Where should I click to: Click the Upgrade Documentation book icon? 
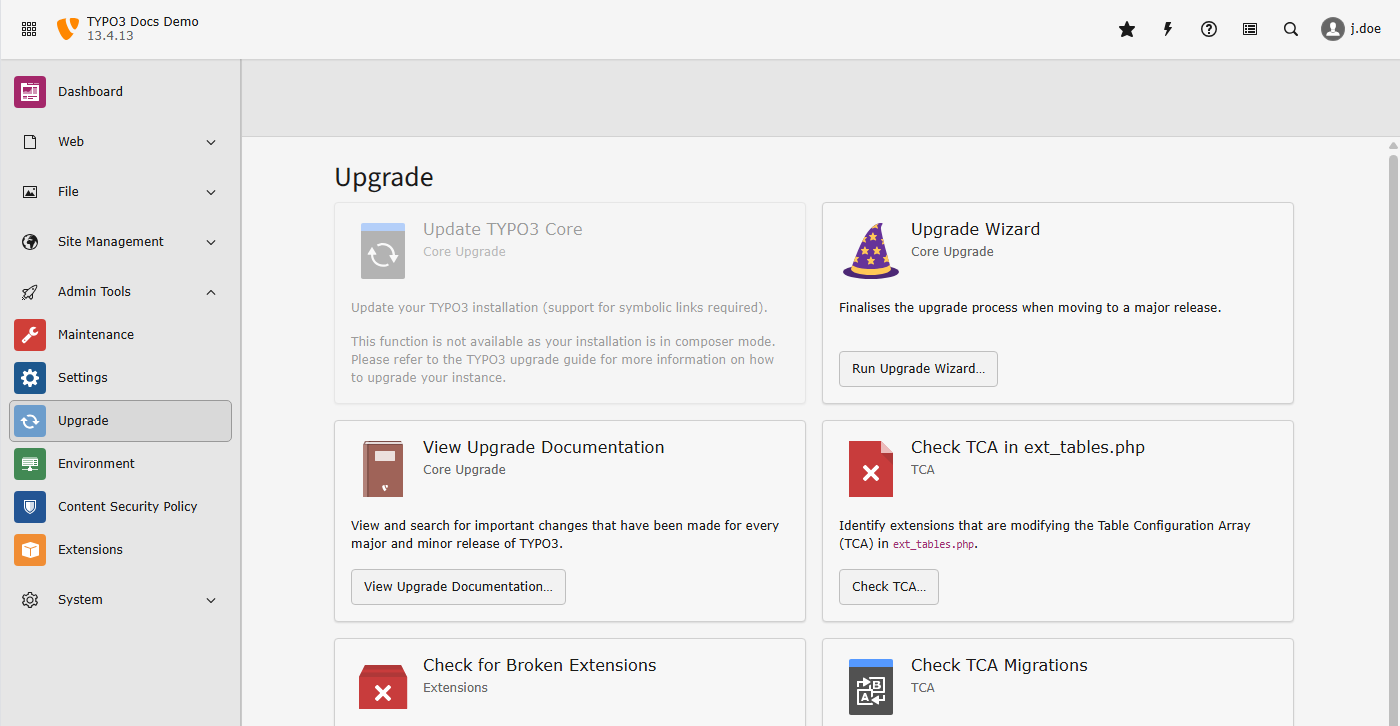(x=383, y=469)
